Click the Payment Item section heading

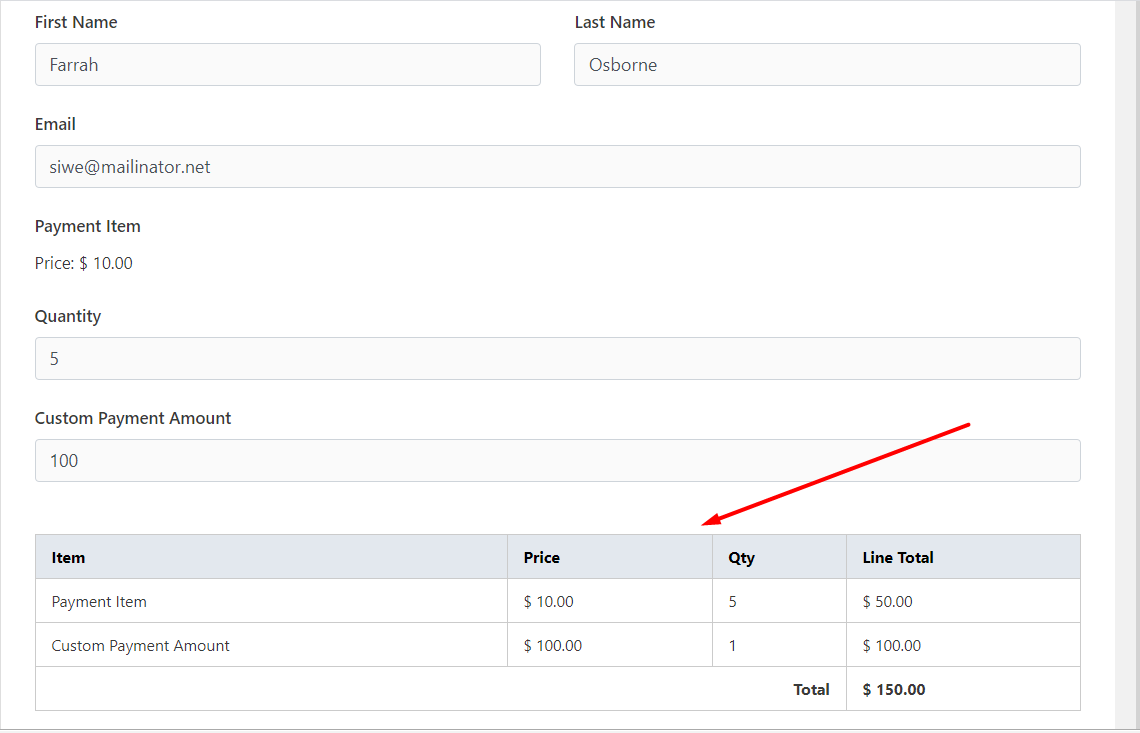[87, 226]
